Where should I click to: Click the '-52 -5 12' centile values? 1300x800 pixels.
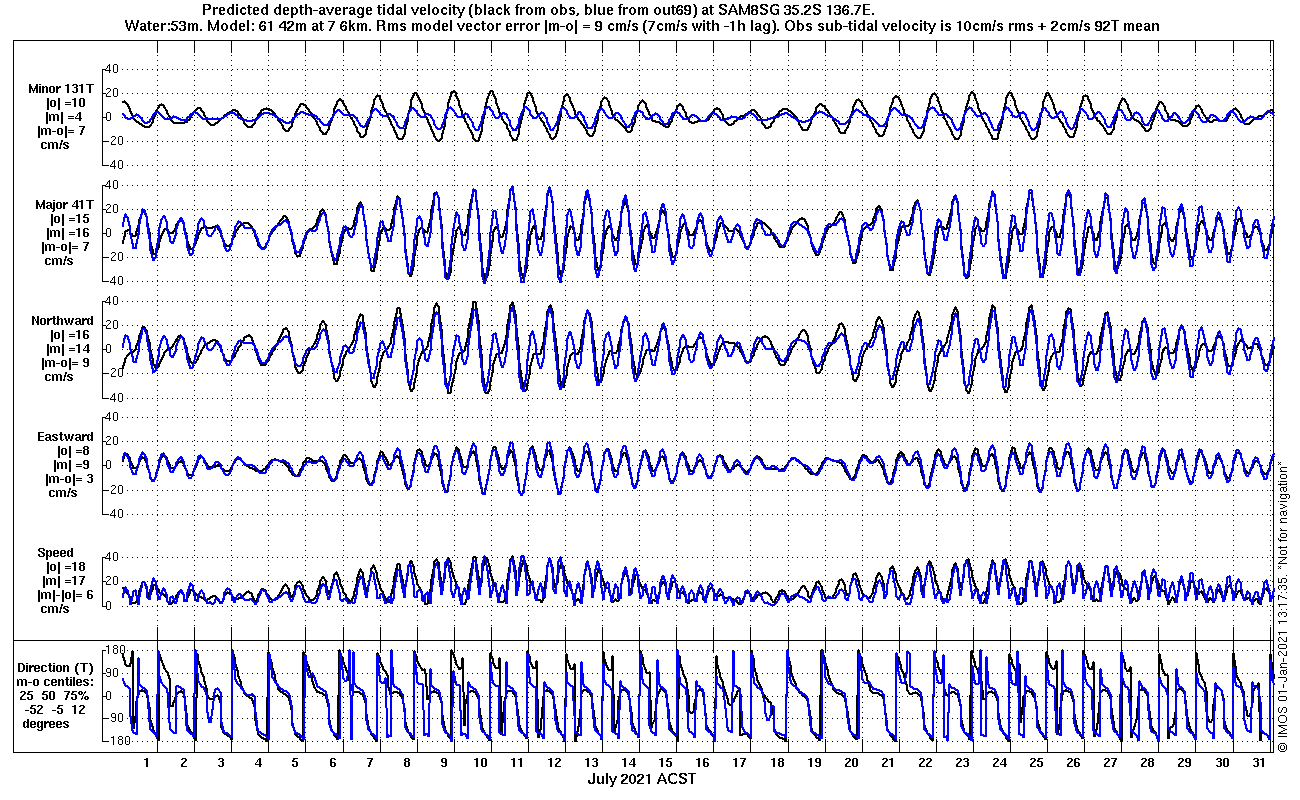pyautogui.click(x=57, y=709)
